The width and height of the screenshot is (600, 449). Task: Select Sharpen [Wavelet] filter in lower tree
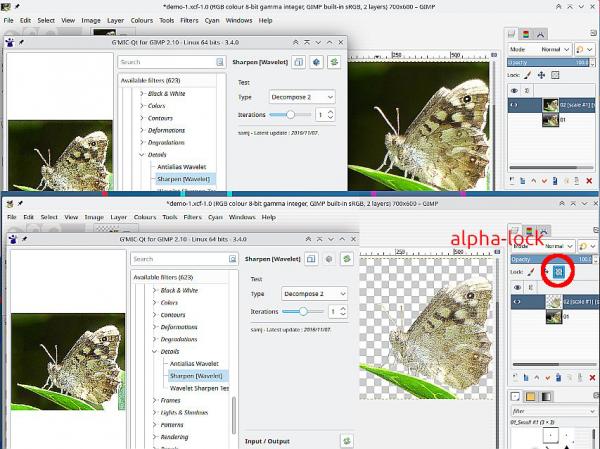click(196, 376)
